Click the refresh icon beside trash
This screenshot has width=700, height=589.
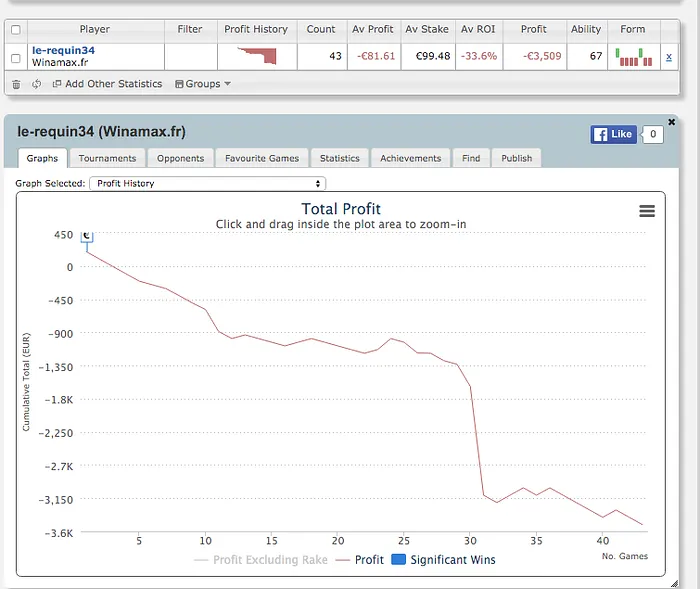[36, 84]
